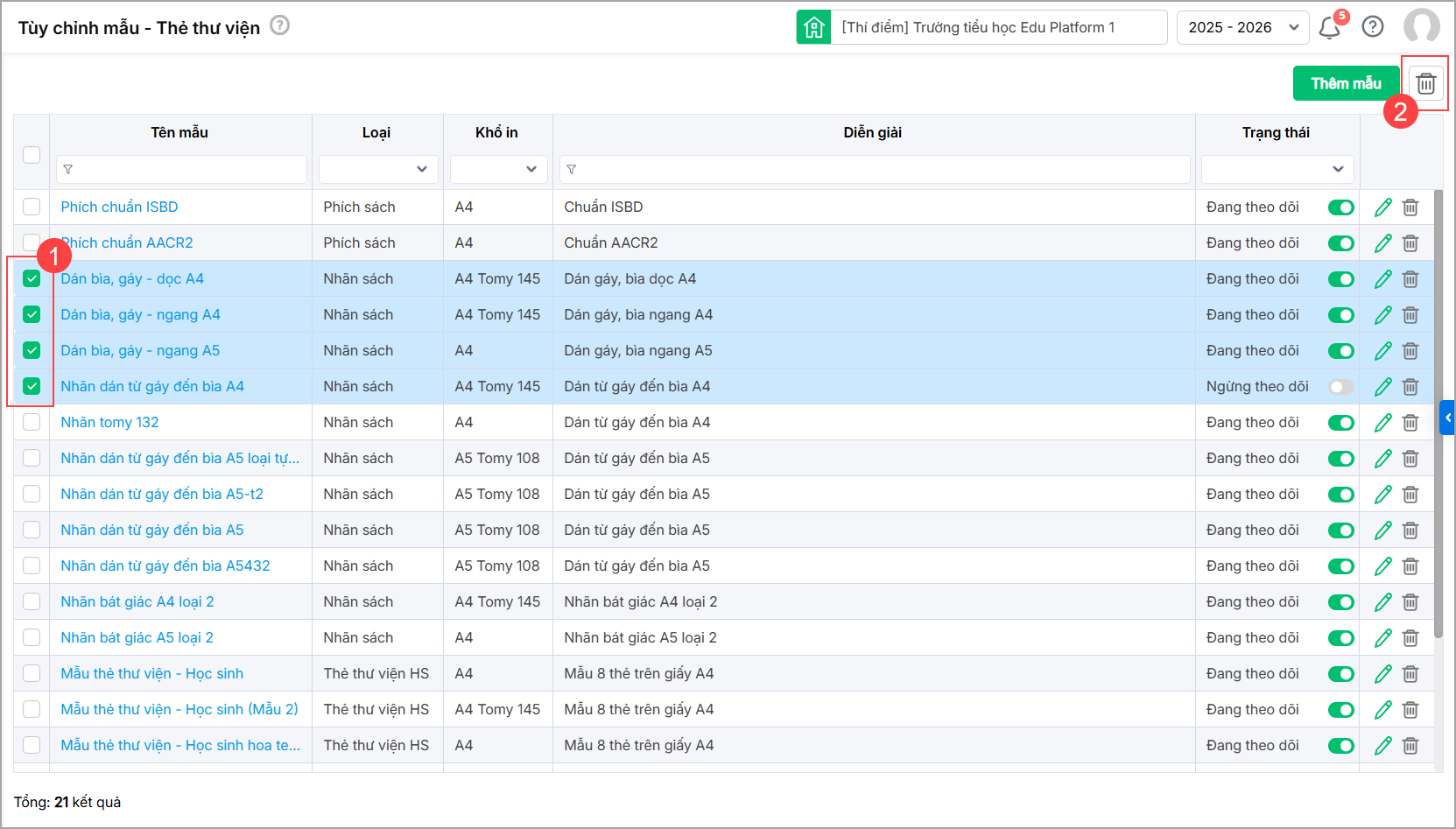Uncheck the Dán bìa, gáy - dọc A4 checkbox
Image resolution: width=1456 pixels, height=829 pixels.
click(x=32, y=279)
